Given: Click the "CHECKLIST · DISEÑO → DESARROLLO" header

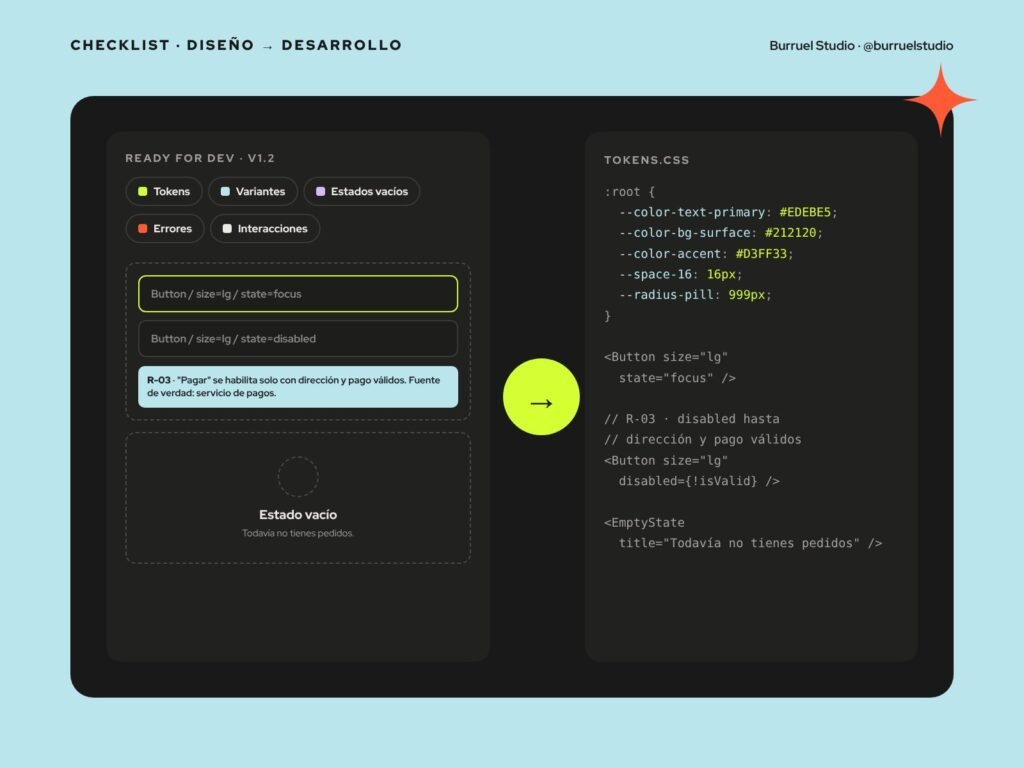Looking at the screenshot, I should click(236, 45).
